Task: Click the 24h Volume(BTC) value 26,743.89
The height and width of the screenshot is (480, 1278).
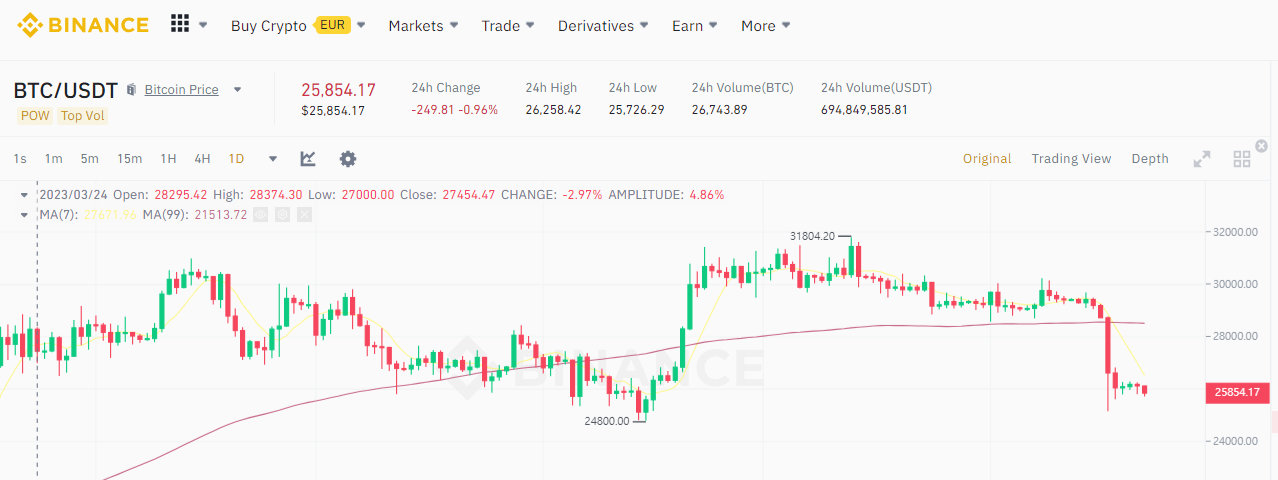Action: 719,109
